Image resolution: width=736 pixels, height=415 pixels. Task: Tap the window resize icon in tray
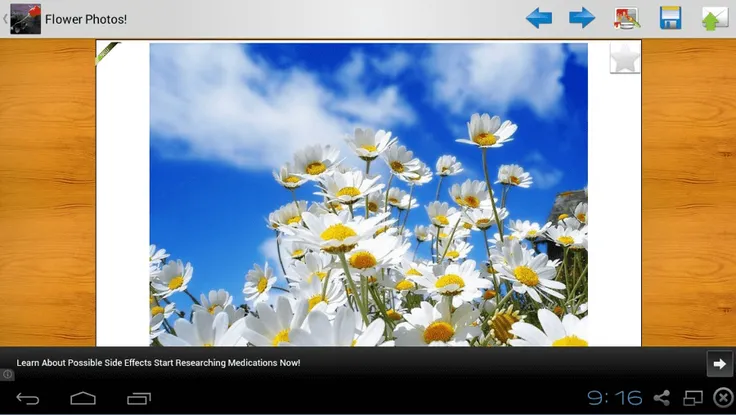pyautogui.click(x=692, y=398)
